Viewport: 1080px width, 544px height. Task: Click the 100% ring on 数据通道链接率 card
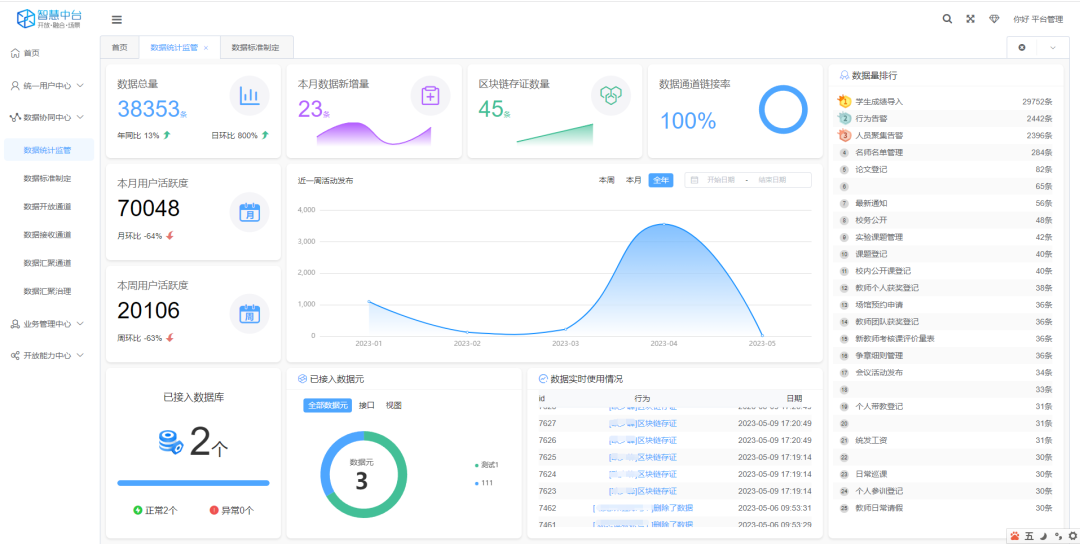tap(783, 110)
